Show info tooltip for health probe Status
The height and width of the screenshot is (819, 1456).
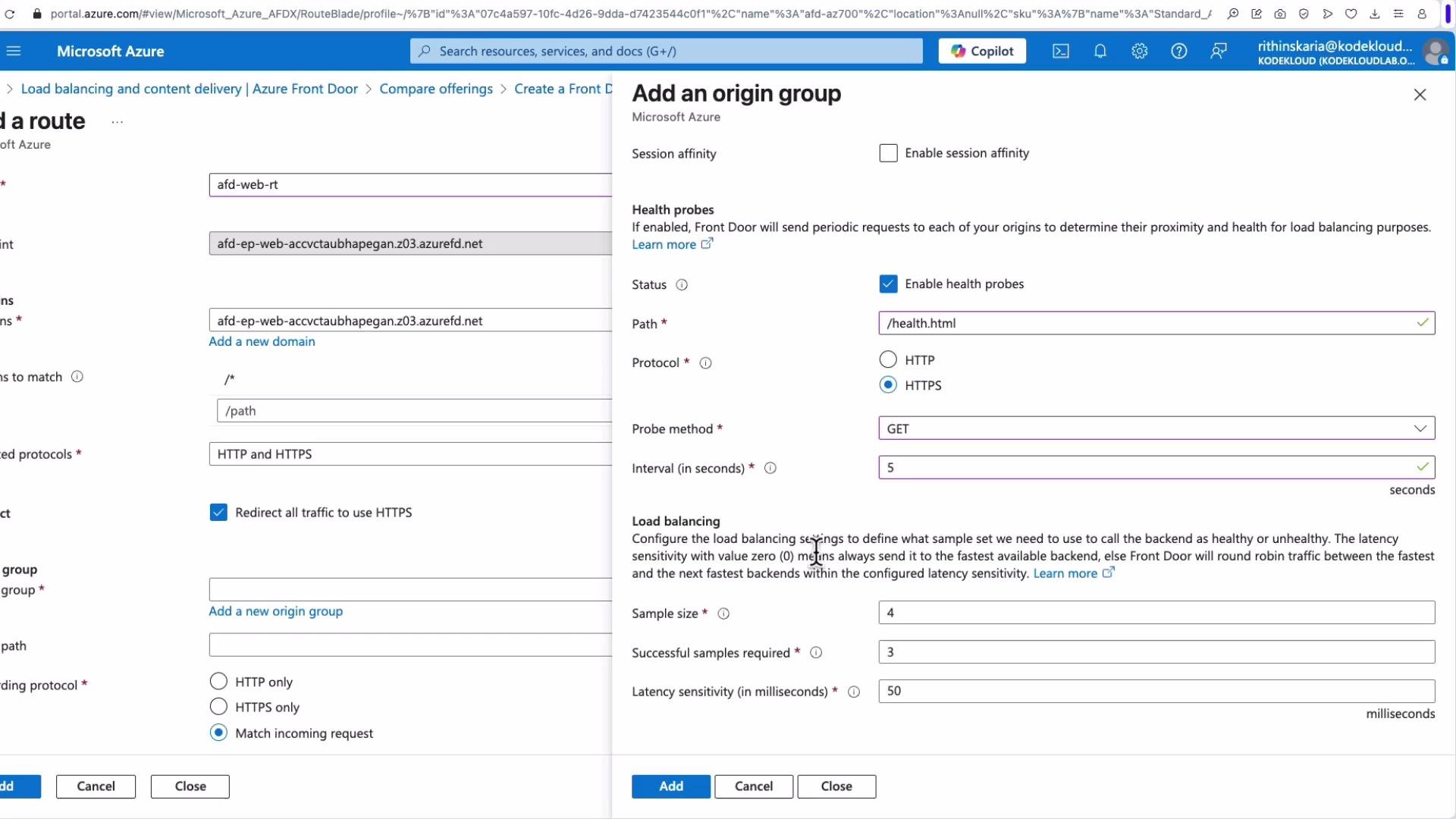[682, 285]
